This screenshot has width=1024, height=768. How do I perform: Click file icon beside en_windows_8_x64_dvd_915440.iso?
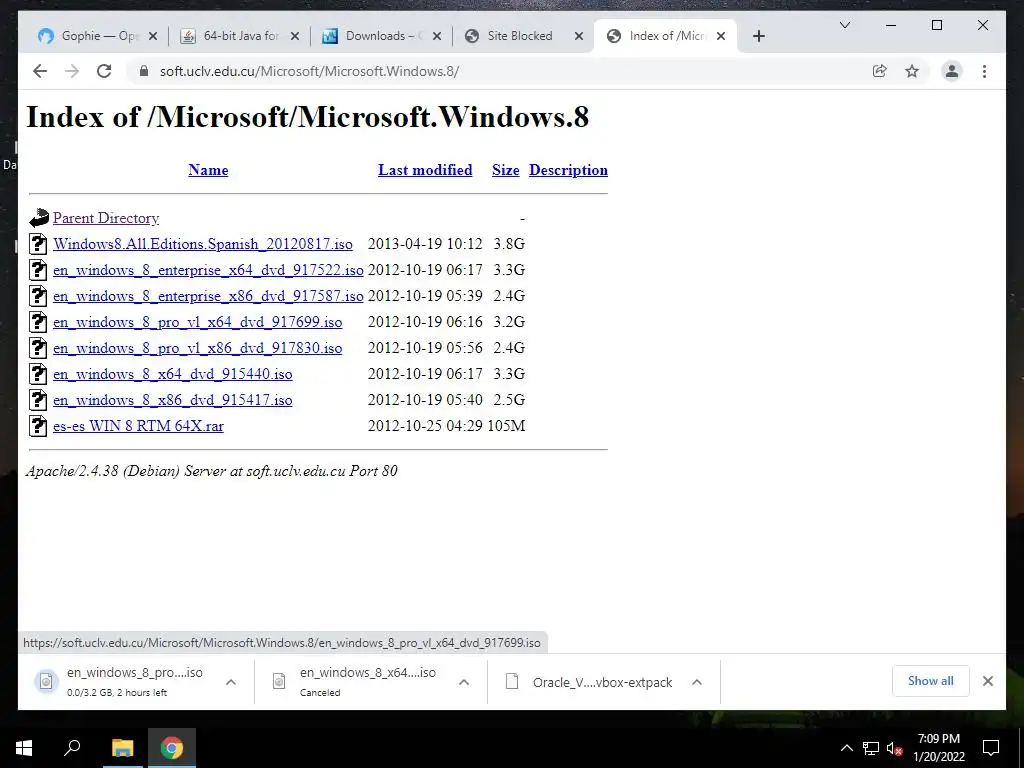coord(39,374)
